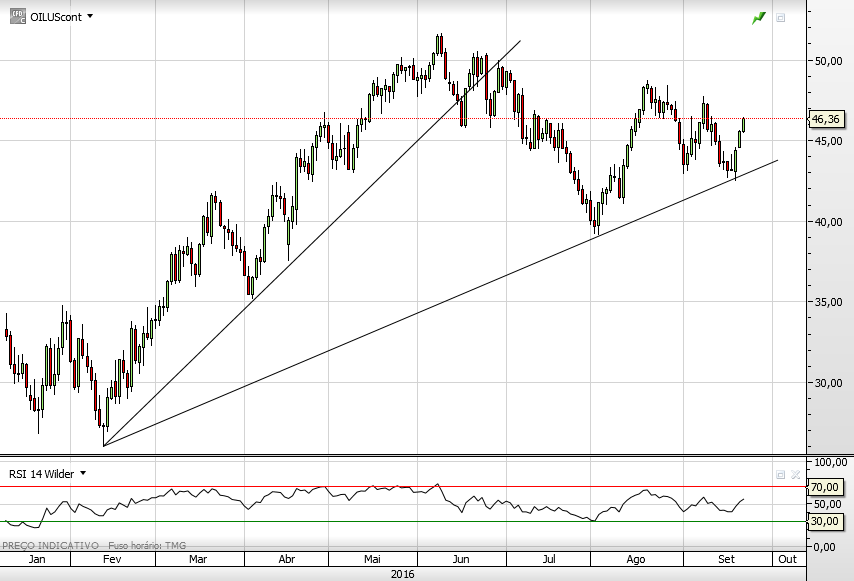Maximize the RSI indicator panel
854x581 pixels.
(780, 475)
